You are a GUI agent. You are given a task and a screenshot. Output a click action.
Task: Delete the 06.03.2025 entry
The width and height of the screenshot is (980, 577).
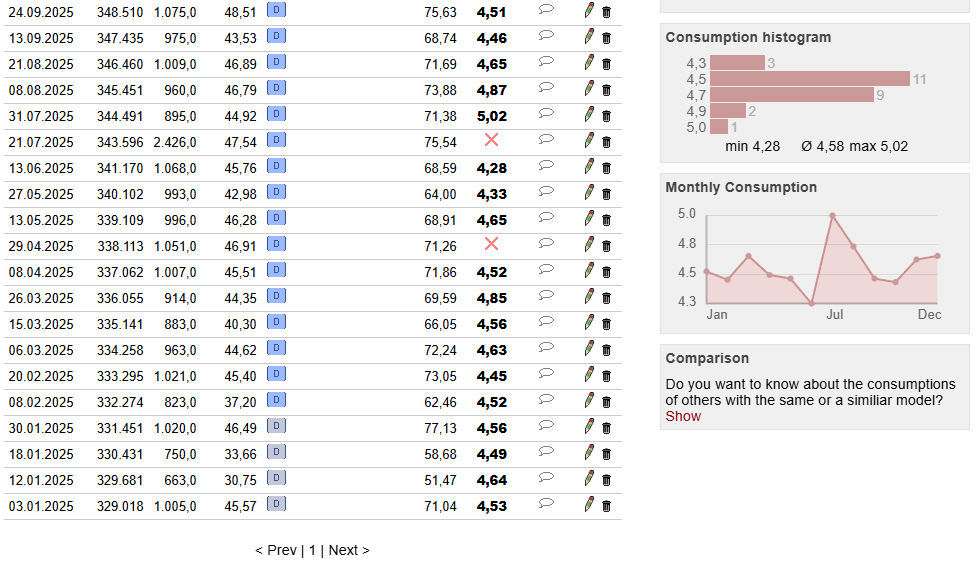pos(606,350)
